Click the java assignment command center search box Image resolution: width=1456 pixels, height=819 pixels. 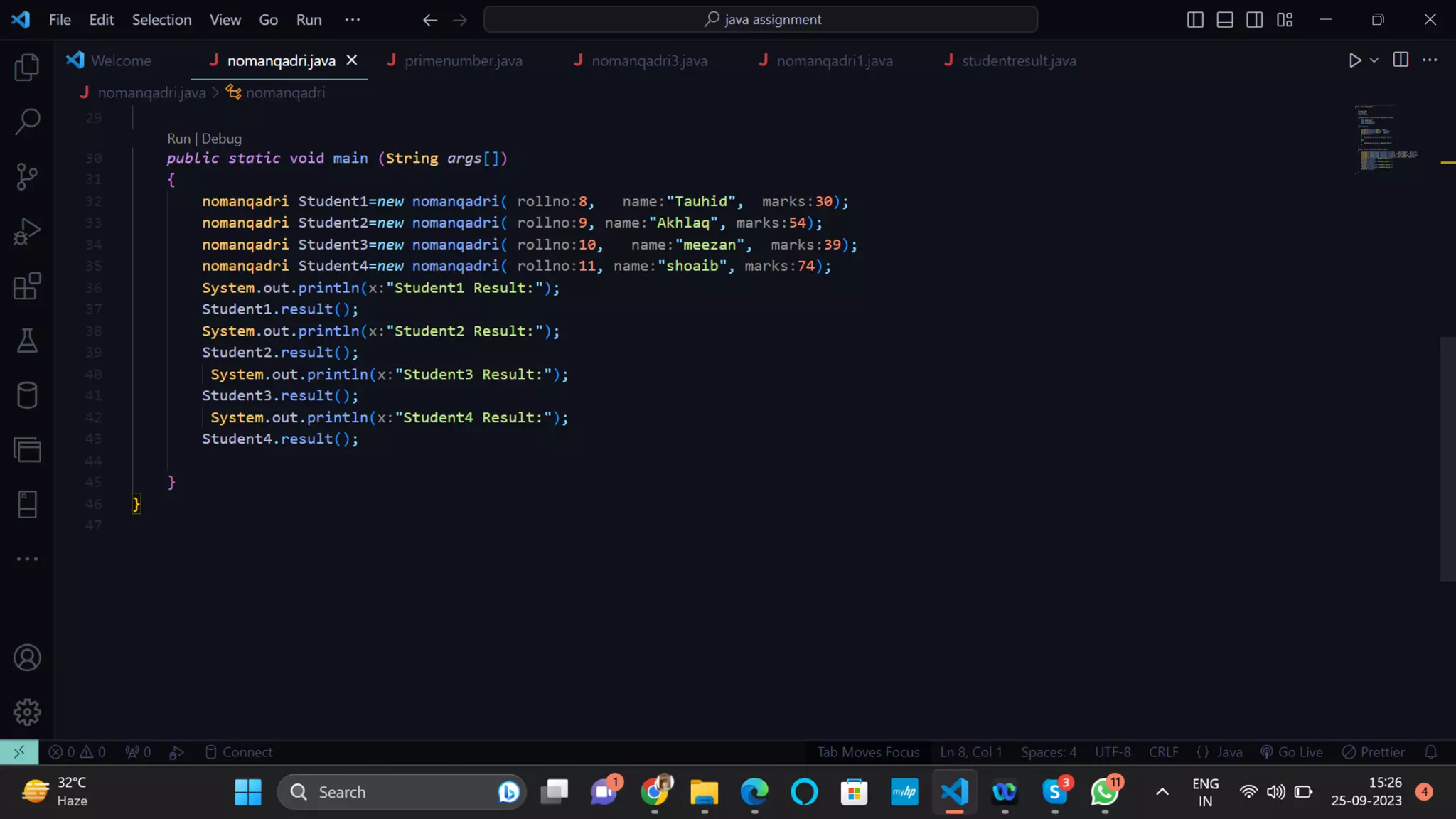(x=761, y=20)
